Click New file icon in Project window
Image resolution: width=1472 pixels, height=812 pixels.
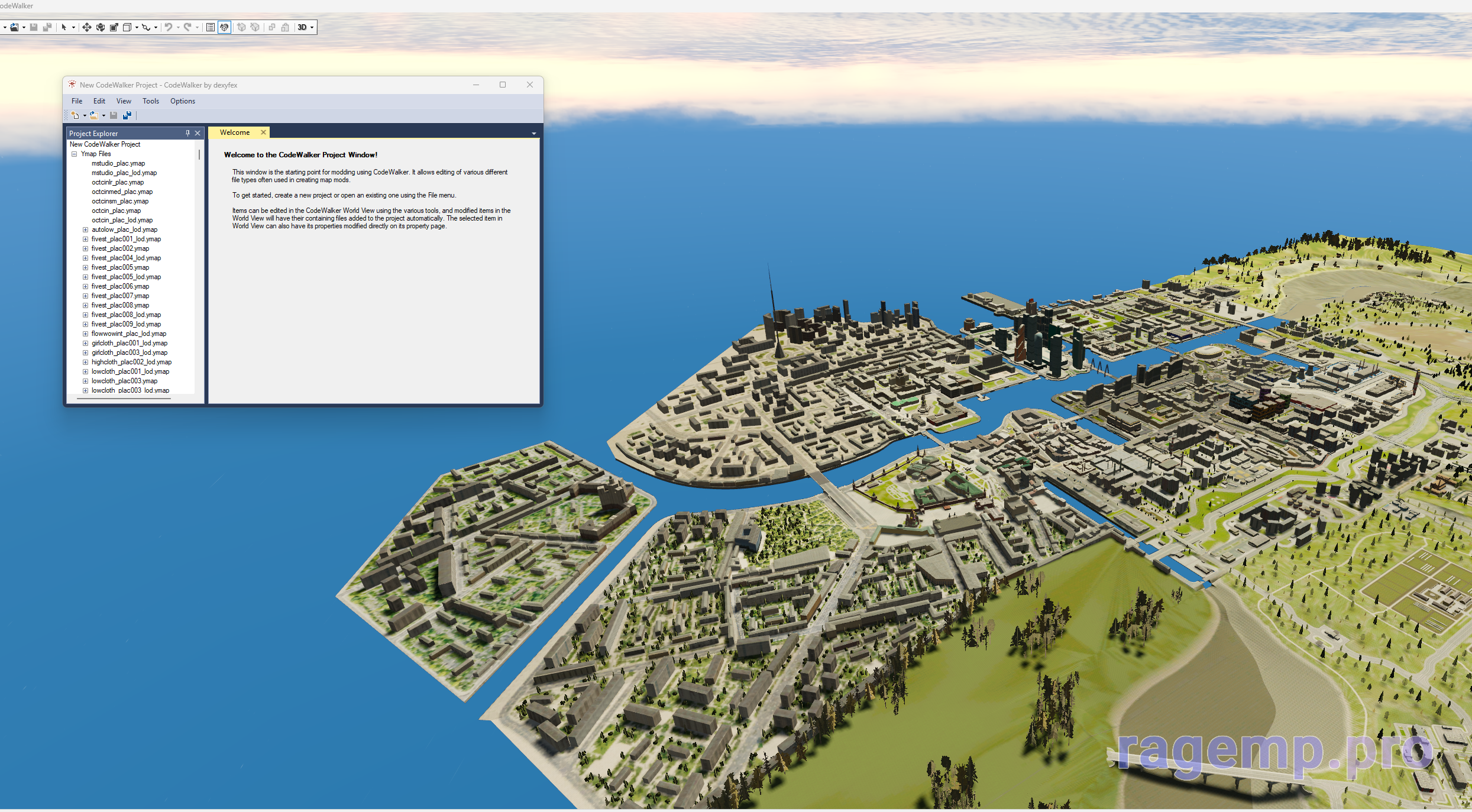tap(75, 115)
